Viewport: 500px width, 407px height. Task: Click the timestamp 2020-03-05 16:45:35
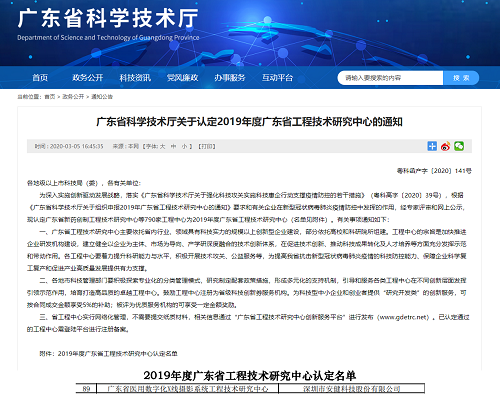77,146
